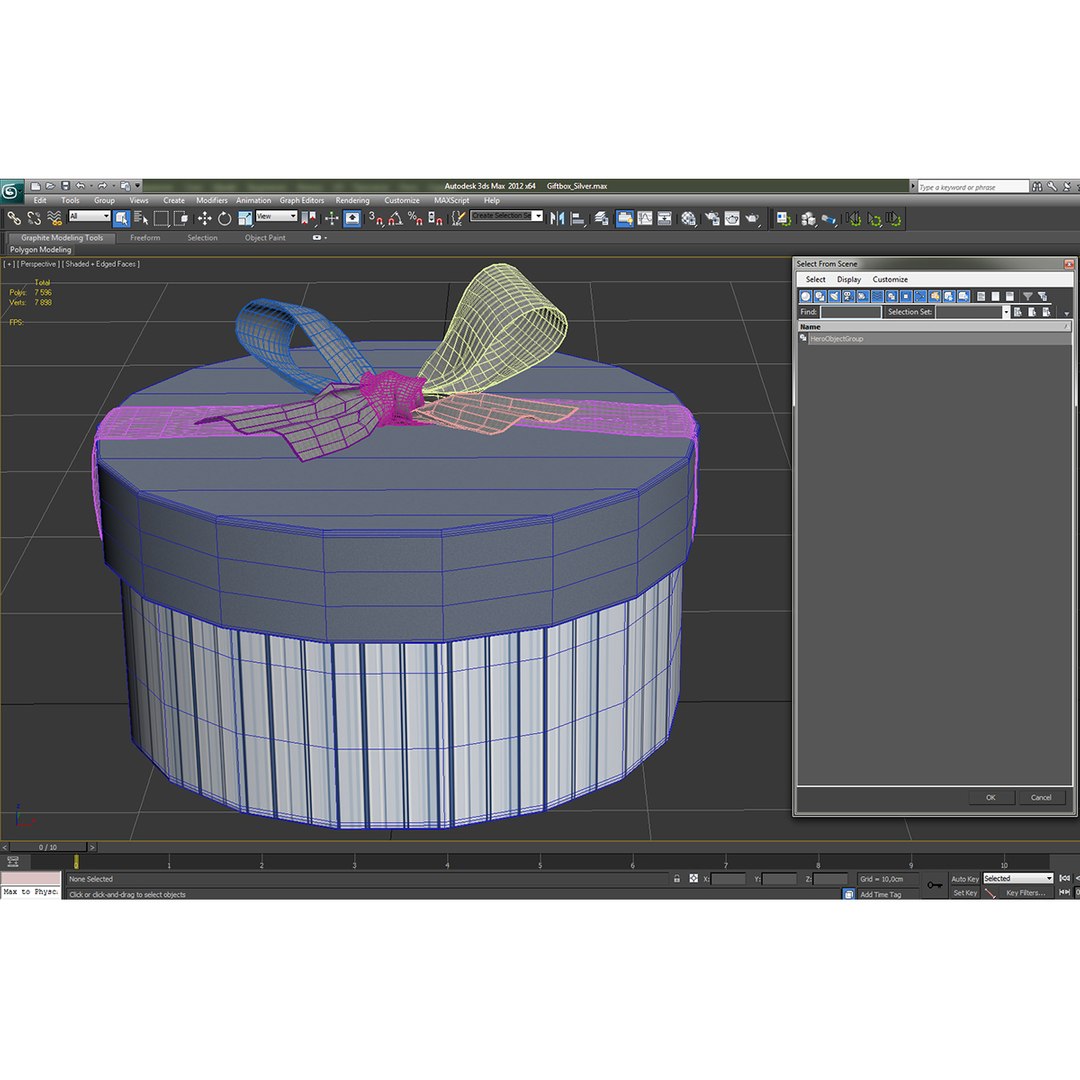Click the Undo arrow icon

(x=81, y=186)
